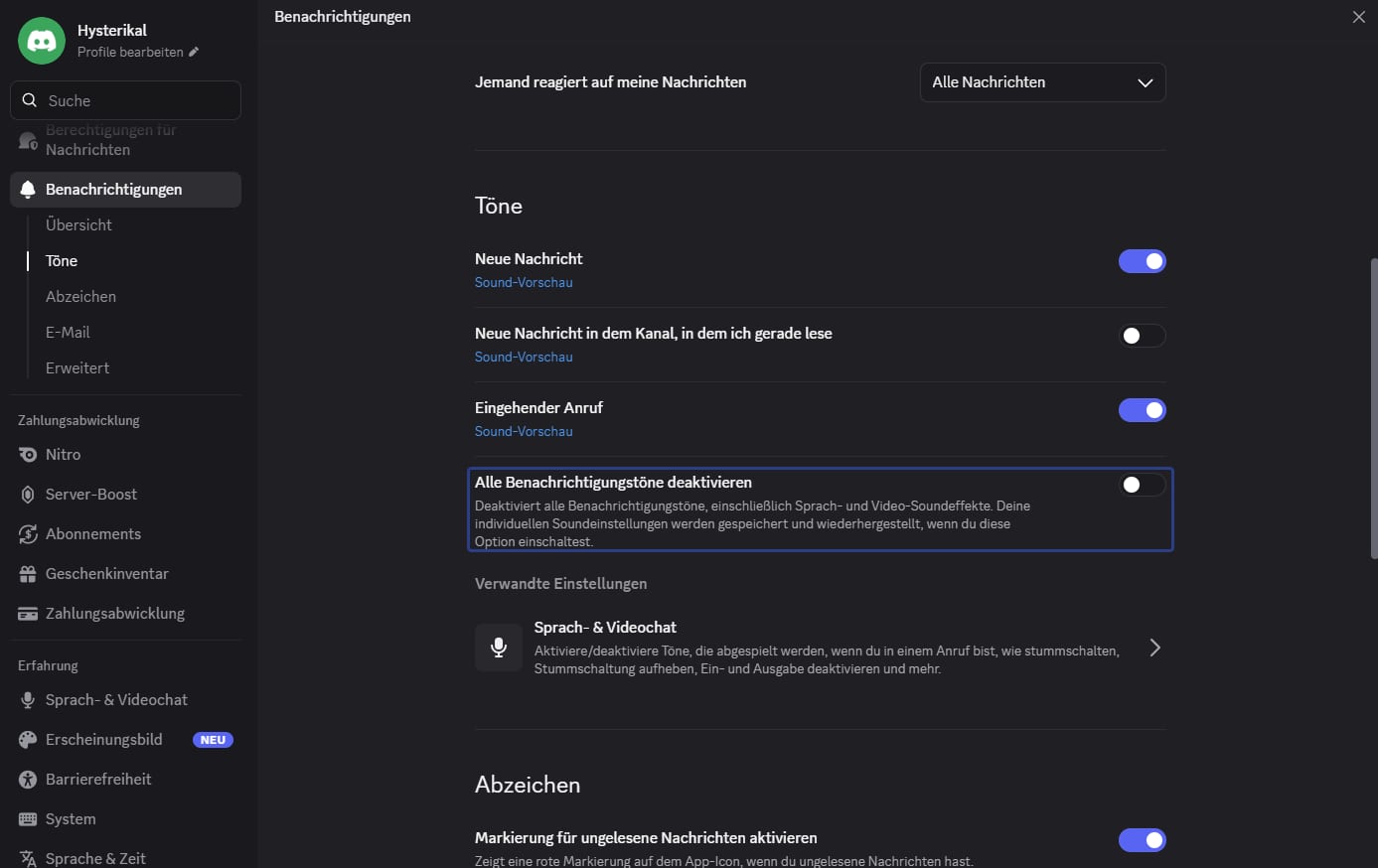Click the Discord avatar logo icon
The image size is (1378, 868).
pyautogui.click(x=42, y=41)
